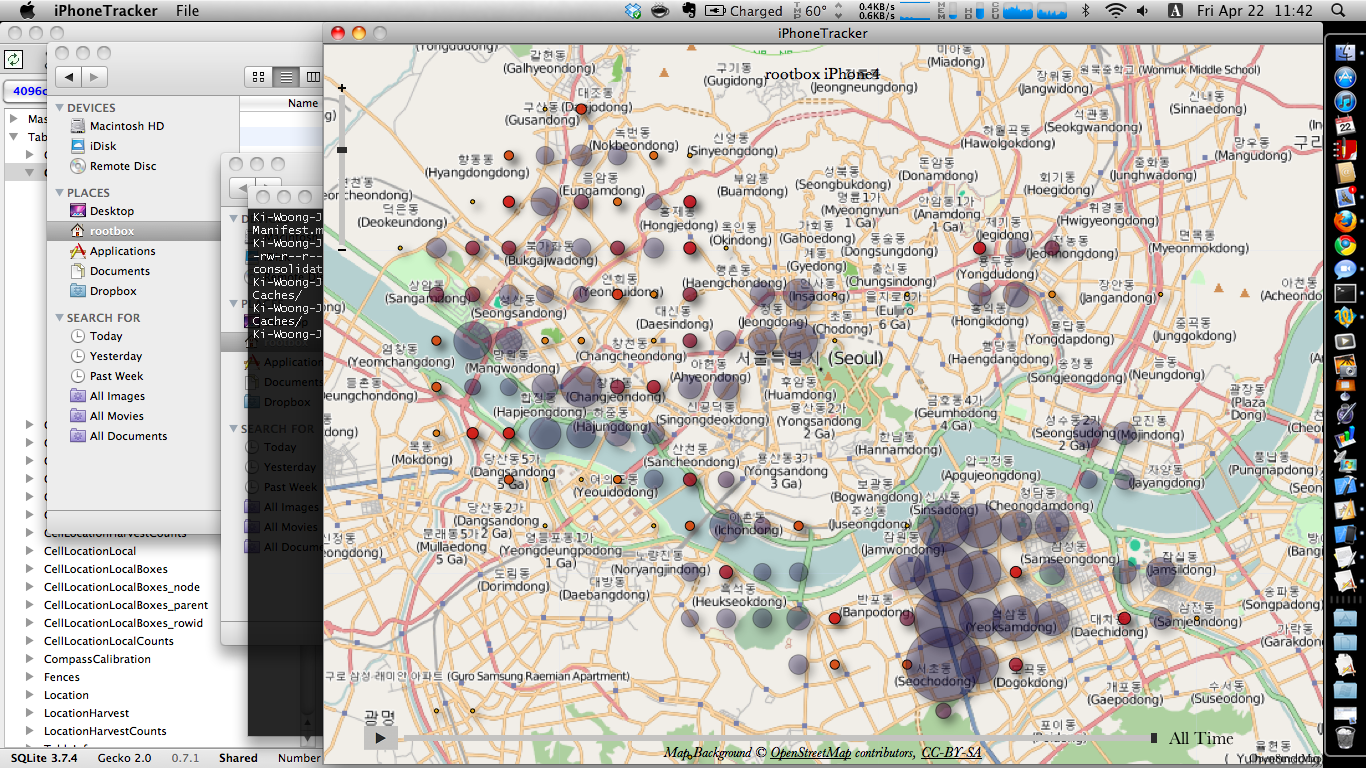Click the Dropbox menu bar icon
Viewport: 1366px width, 768px height.
click(x=632, y=11)
